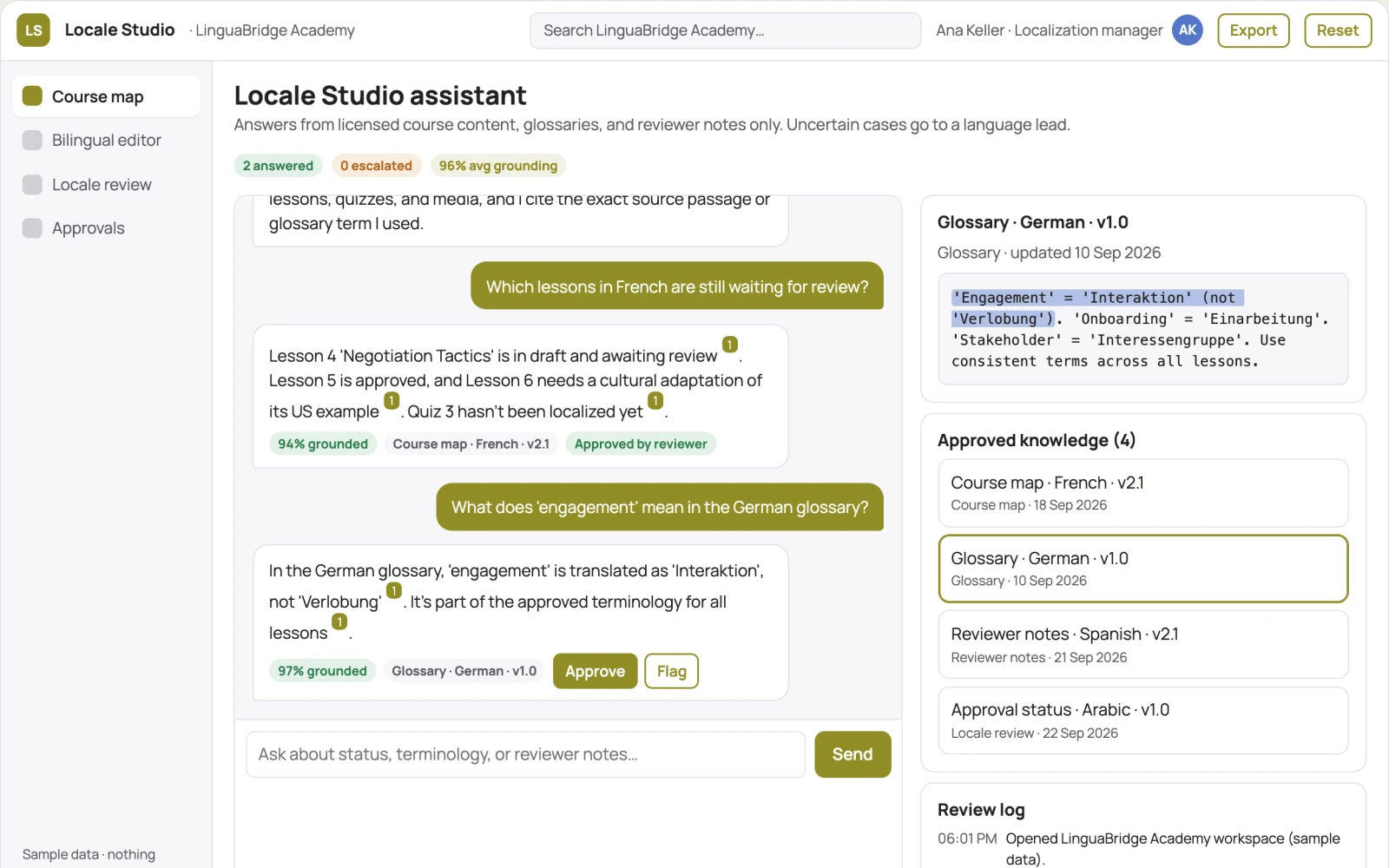Navigate to Approvals section
This screenshot has width=1389, height=868.
click(x=106, y=227)
